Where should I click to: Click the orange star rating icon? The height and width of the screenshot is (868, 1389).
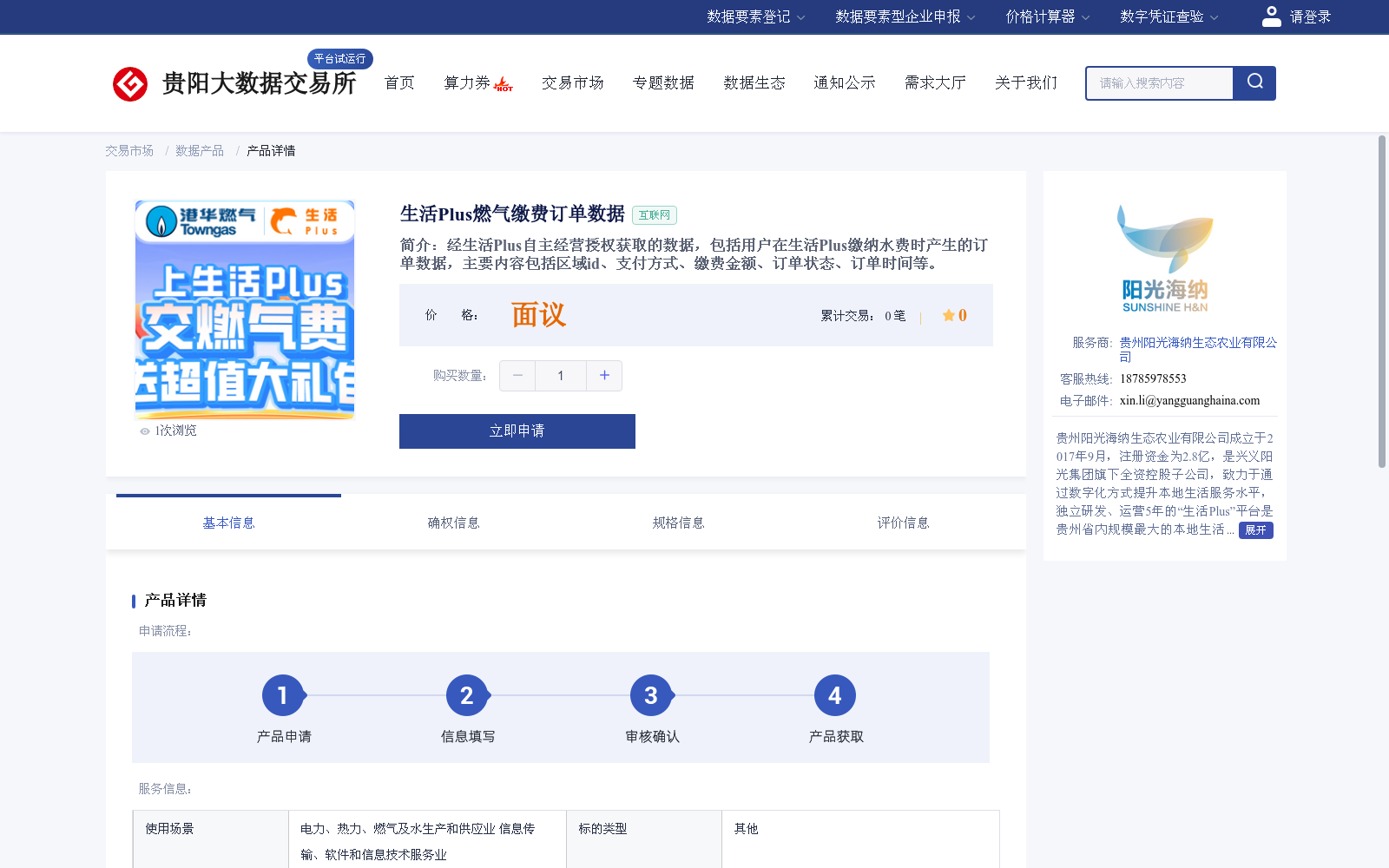tap(948, 315)
